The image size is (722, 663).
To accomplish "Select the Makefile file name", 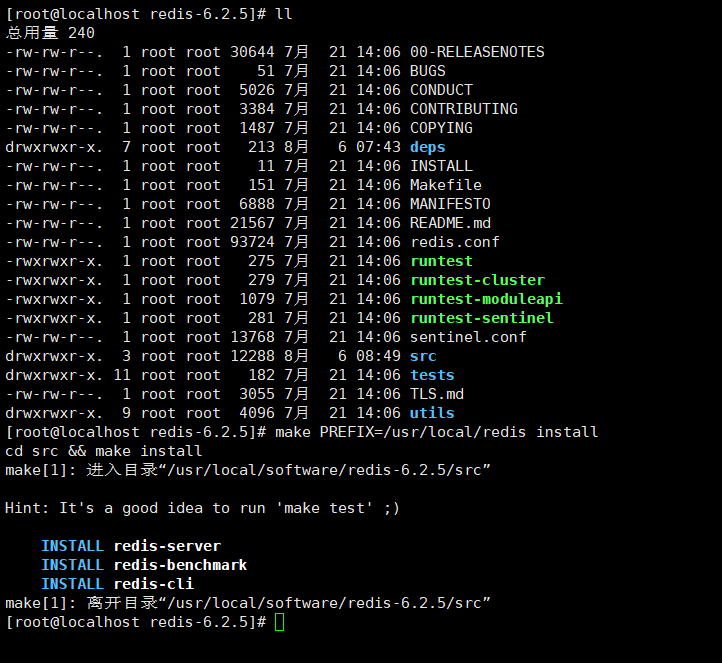I will point(446,185).
